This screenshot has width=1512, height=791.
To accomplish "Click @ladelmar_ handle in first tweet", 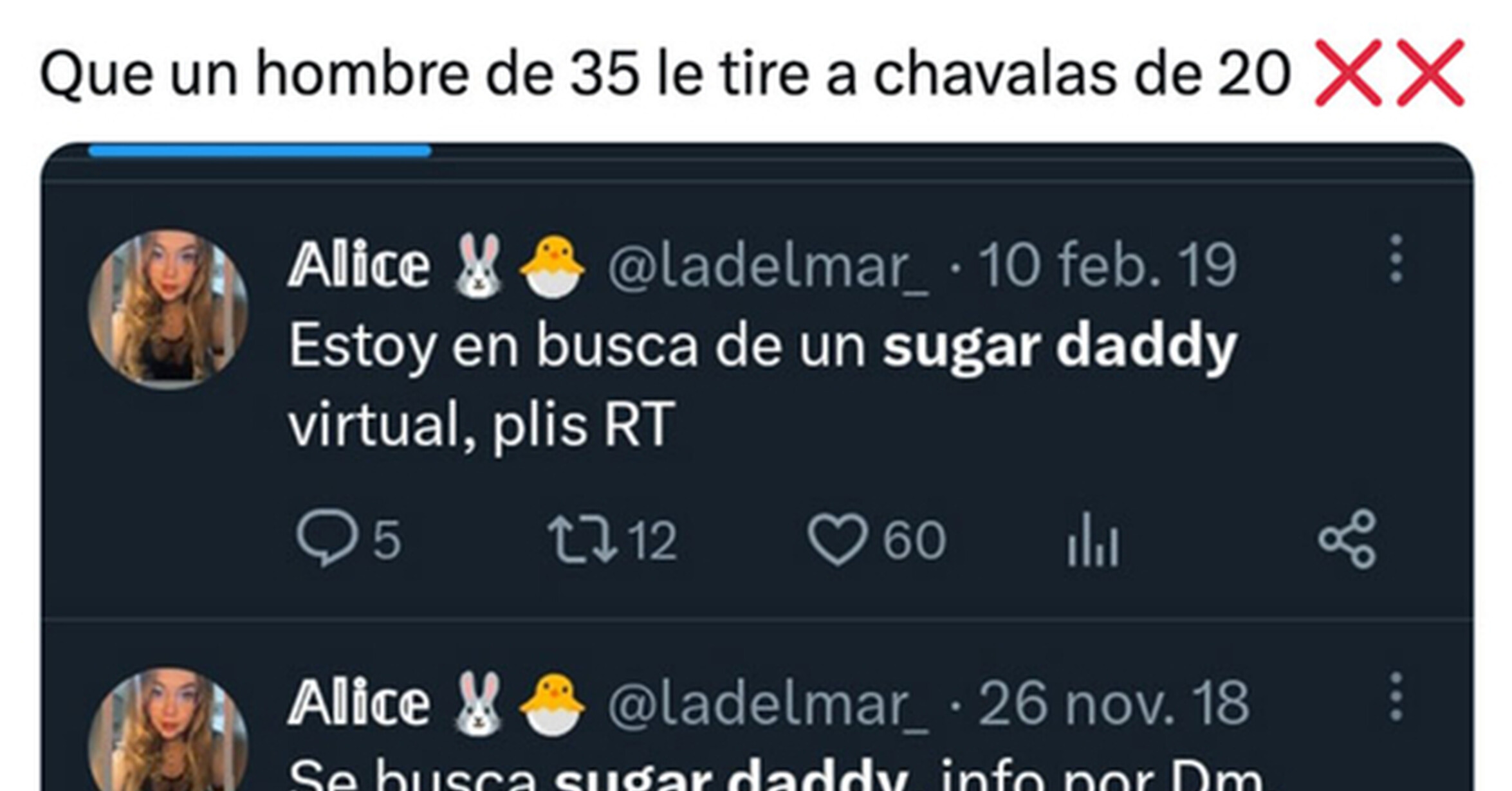I will pos(768,266).
